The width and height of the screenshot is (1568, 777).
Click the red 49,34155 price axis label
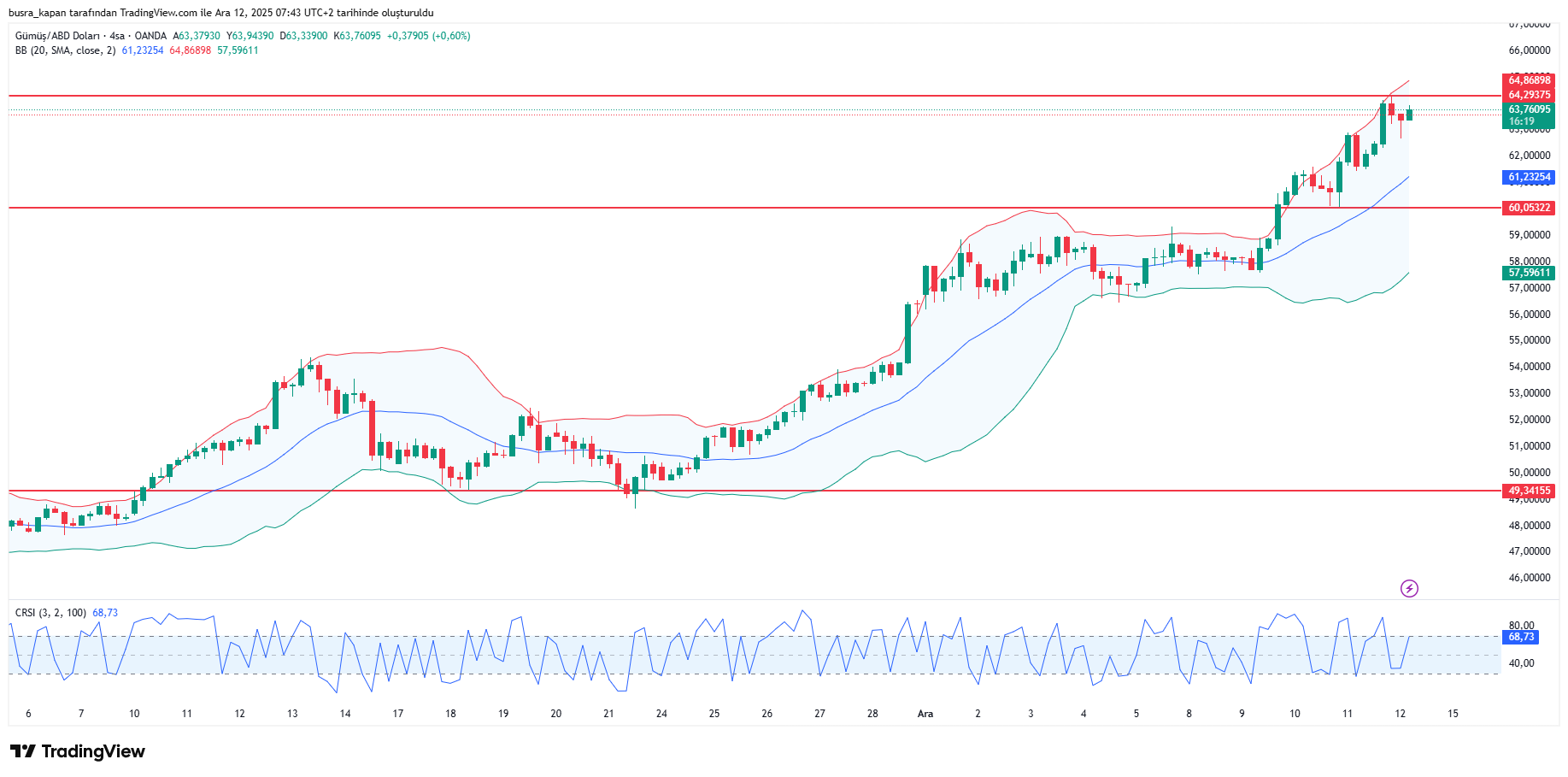pyautogui.click(x=1528, y=491)
